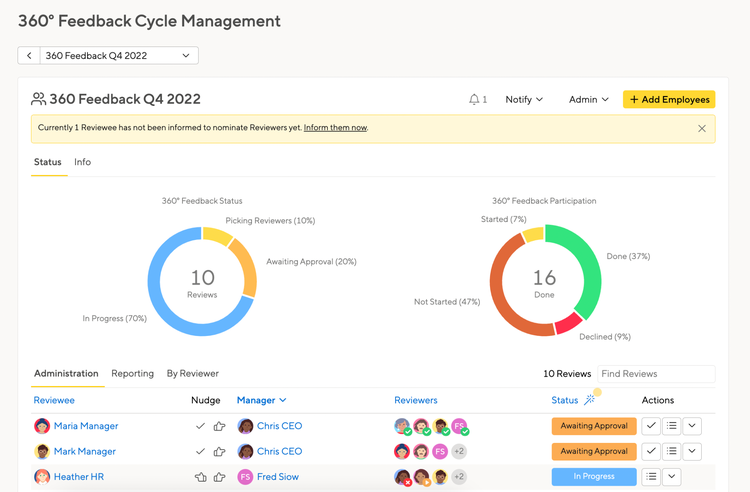Click the +2 reviewers badge for Mark Manager
This screenshot has height=492, width=750.
coord(459,451)
